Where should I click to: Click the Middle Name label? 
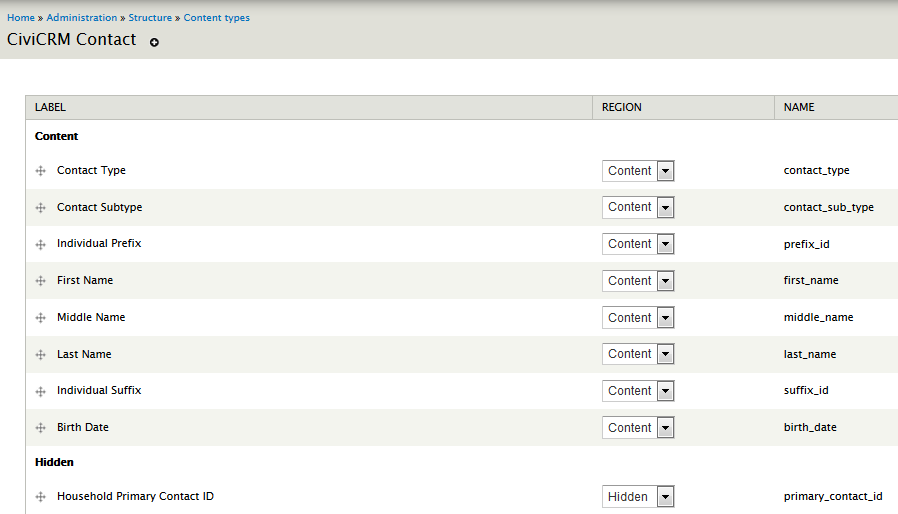pos(91,317)
